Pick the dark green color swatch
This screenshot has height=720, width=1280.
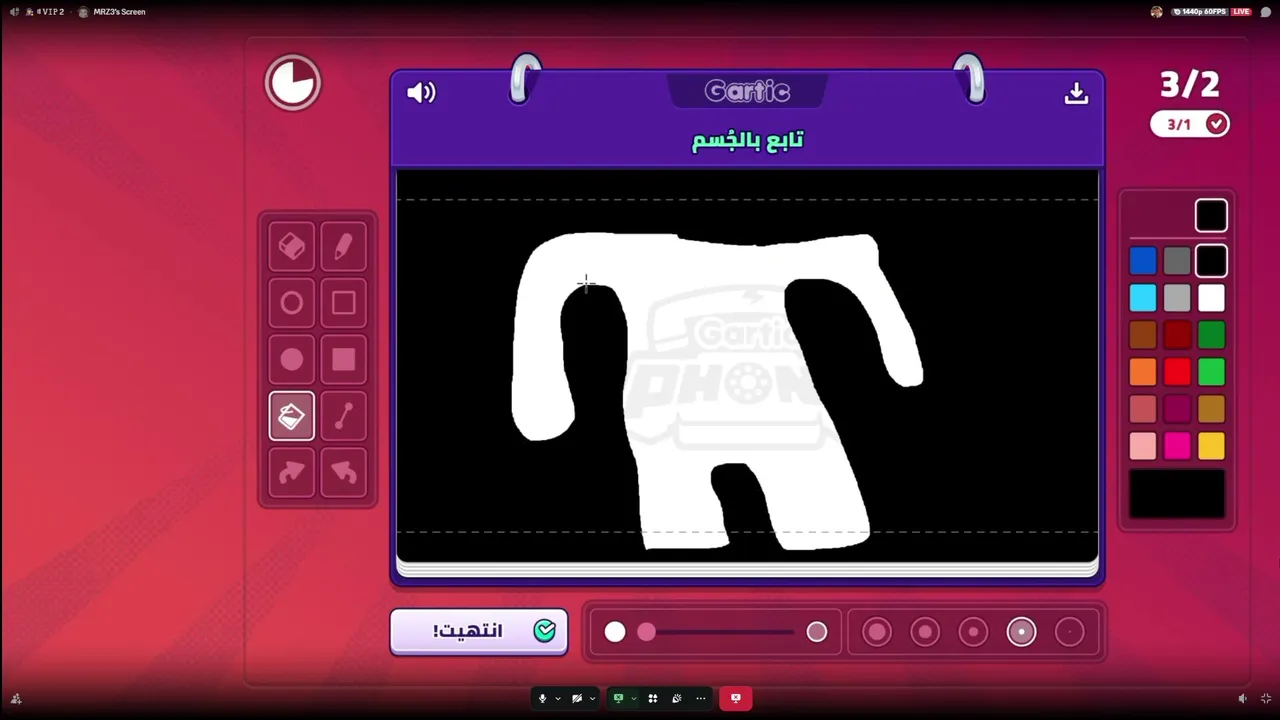tap(1211, 335)
